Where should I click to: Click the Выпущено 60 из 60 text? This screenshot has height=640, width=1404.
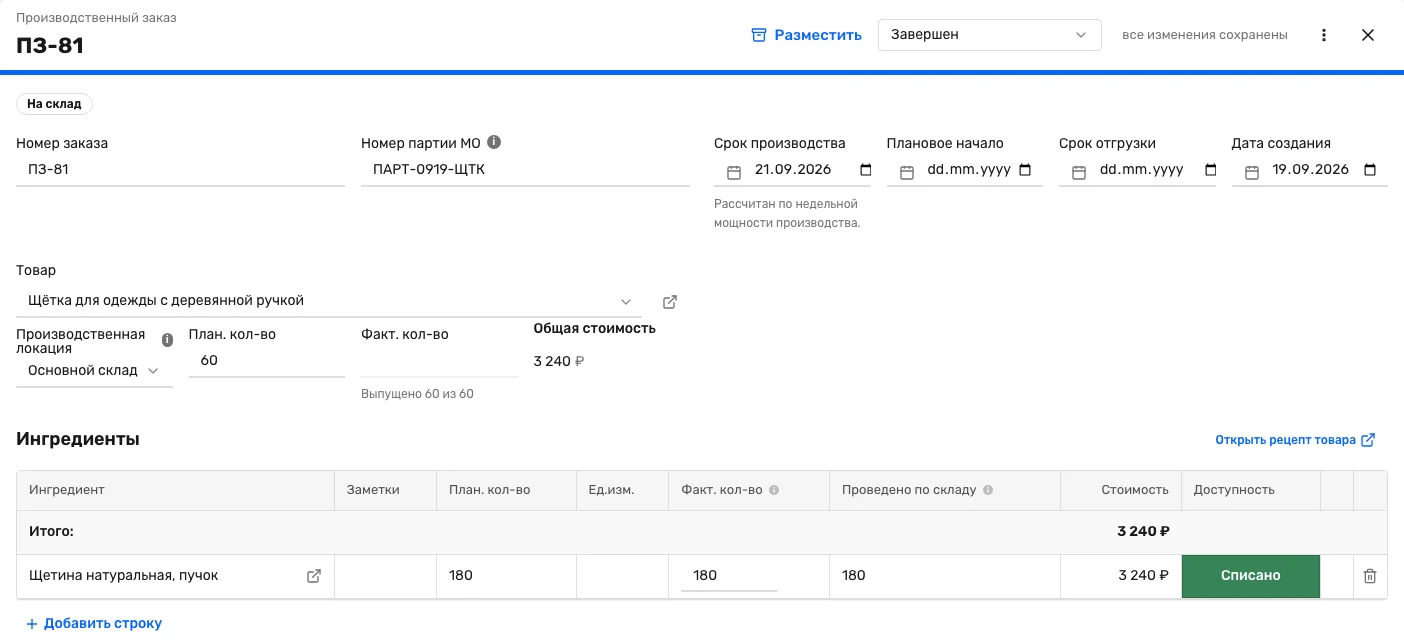tap(417, 394)
